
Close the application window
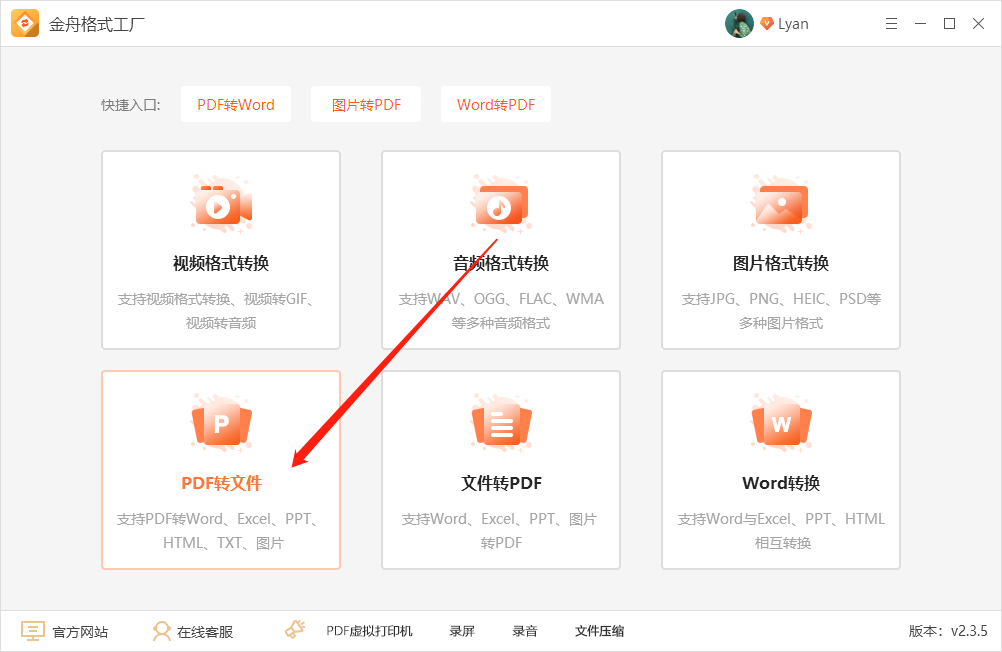tap(978, 24)
